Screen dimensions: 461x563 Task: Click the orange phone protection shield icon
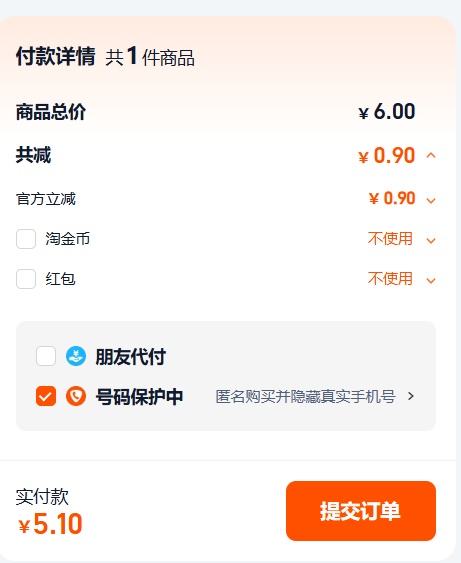click(x=76, y=396)
